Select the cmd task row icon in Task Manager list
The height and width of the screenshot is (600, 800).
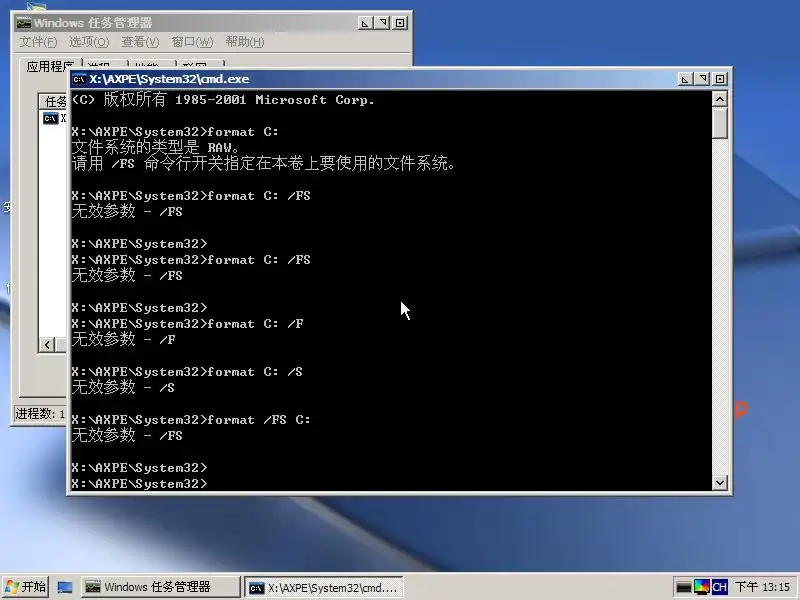(51, 118)
